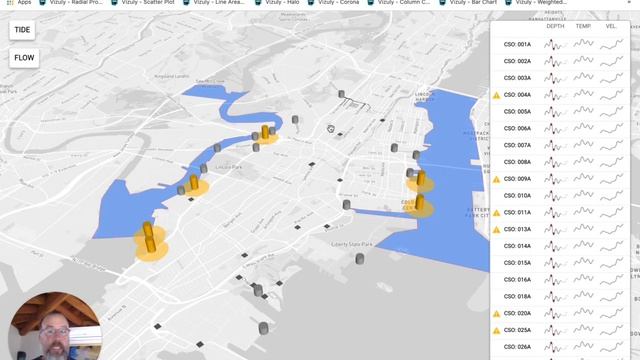
Task: Click the VEL column header
Action: (611, 26)
